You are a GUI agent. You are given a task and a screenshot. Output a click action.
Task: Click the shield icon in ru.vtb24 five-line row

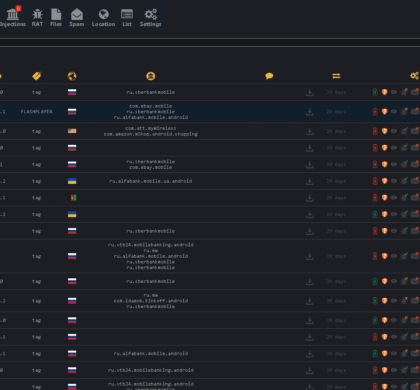point(384,256)
